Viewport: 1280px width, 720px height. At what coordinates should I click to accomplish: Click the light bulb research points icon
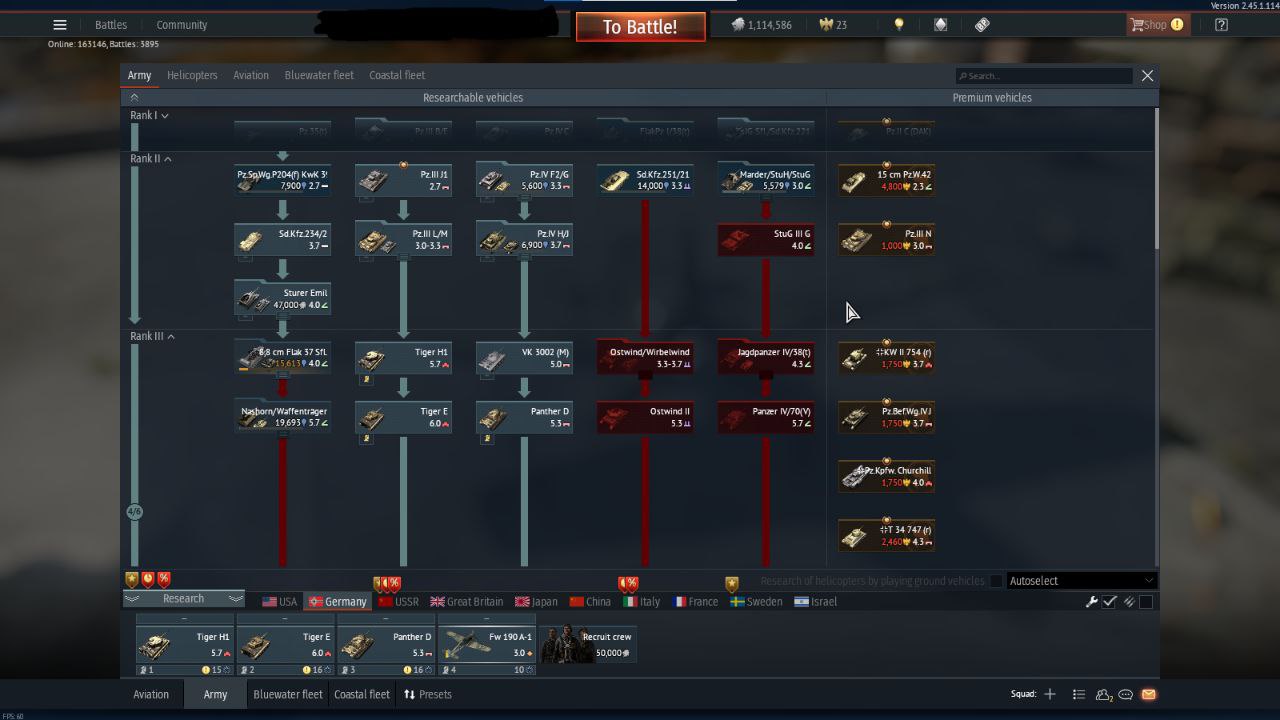point(899,25)
